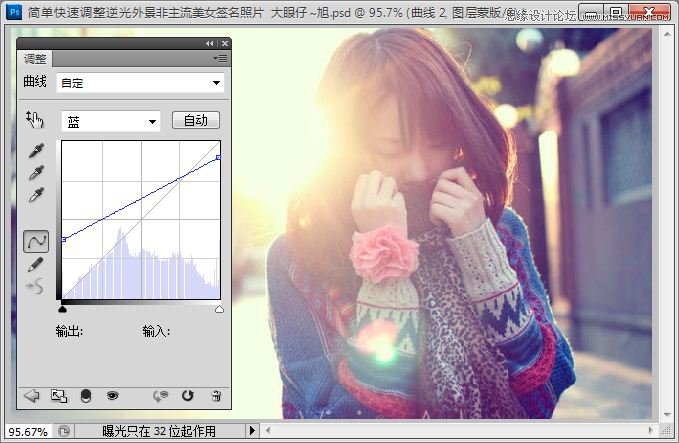679x443 pixels.
Task: Pick the white point eyedropper
Action: (36, 194)
